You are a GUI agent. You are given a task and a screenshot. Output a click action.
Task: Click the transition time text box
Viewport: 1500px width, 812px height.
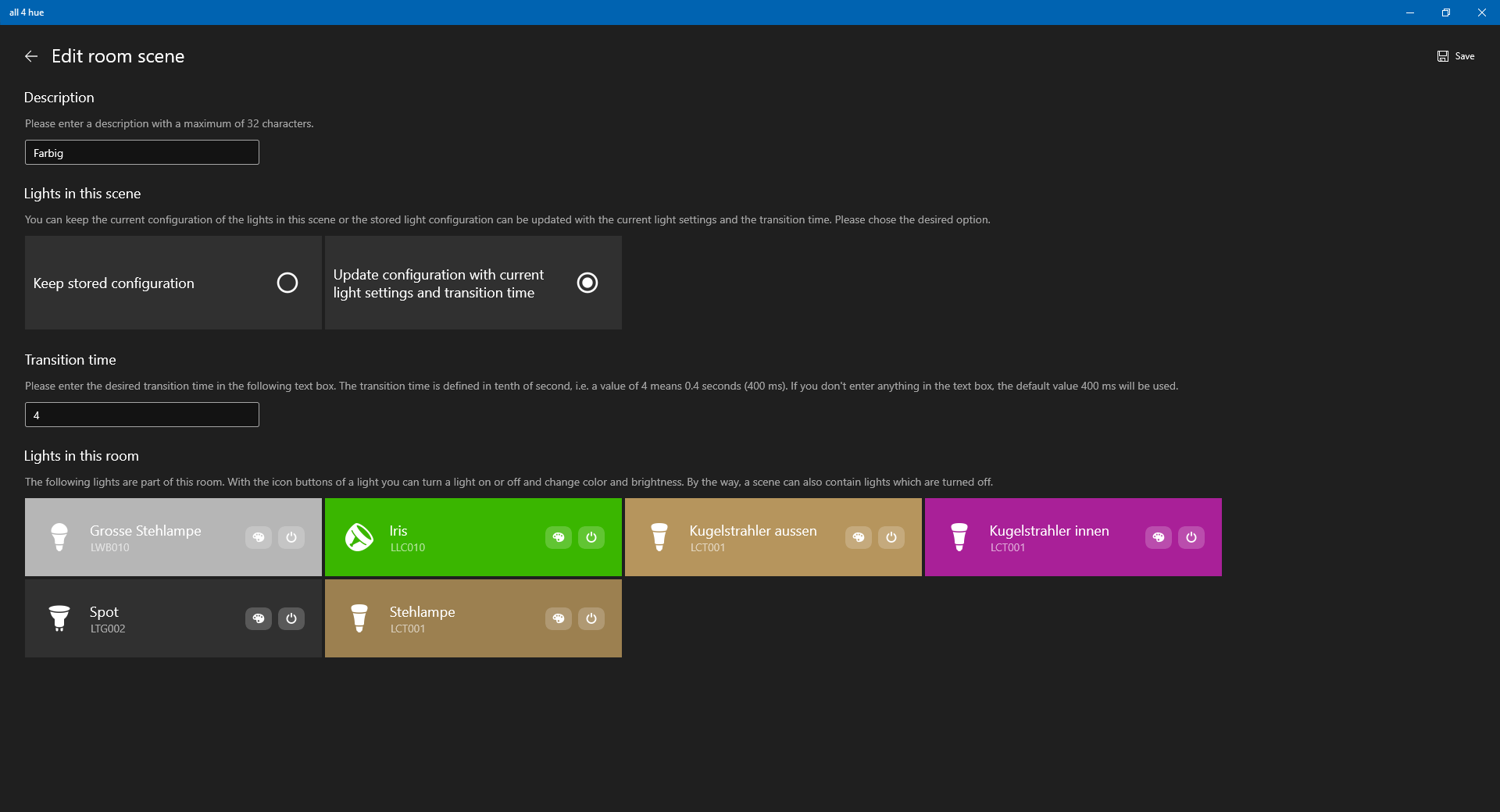pyautogui.click(x=141, y=415)
